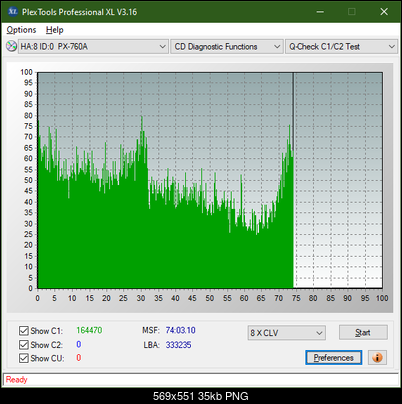The image size is (402, 404).
Task: Click the CU error count value 0
Action: [x=79, y=358]
